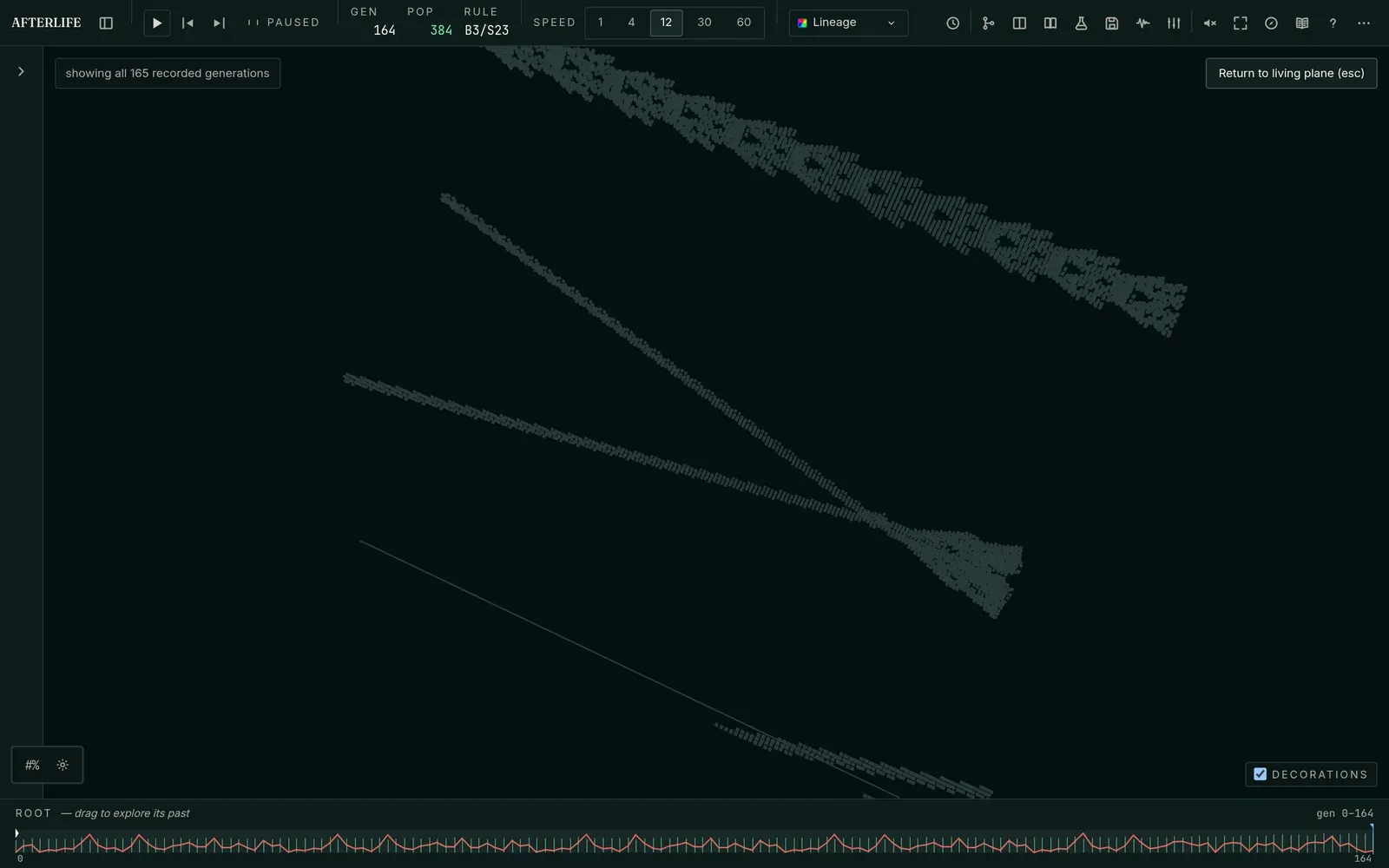Image resolution: width=1389 pixels, height=868 pixels.
Task: Toggle the left sidebar panel icon
Action: [x=106, y=23]
